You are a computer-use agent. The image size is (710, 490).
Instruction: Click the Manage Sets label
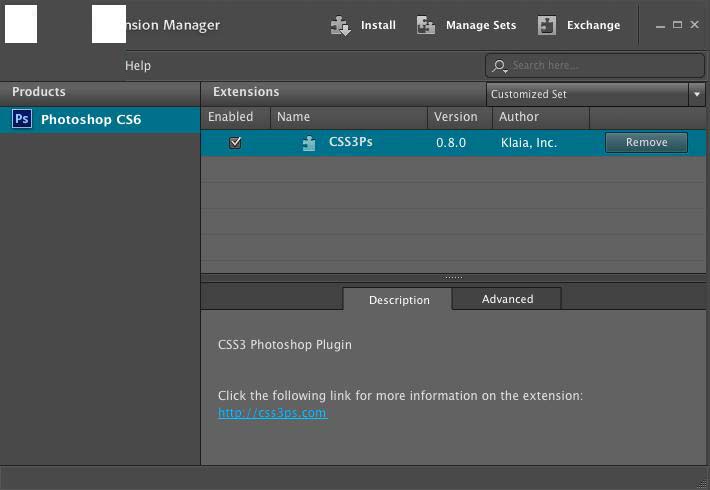[481, 25]
